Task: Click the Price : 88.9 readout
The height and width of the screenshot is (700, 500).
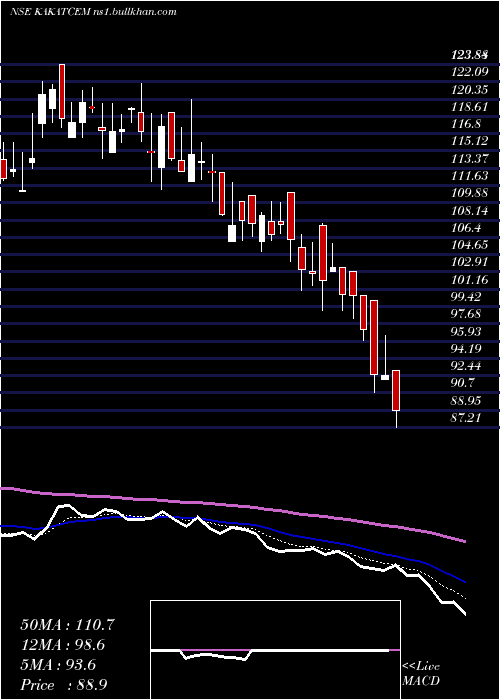Action: 63,685
